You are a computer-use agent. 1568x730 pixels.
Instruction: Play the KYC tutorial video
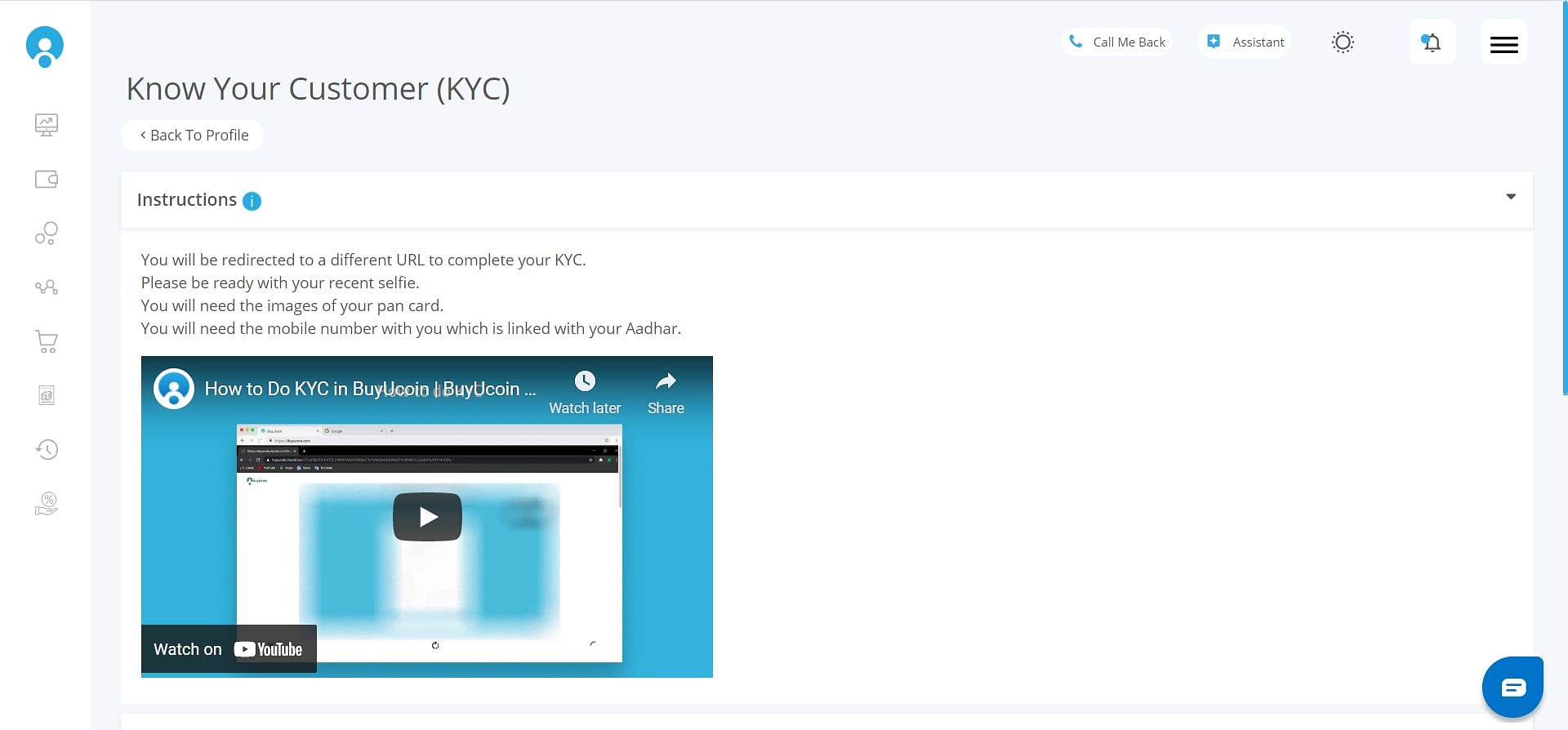427,517
